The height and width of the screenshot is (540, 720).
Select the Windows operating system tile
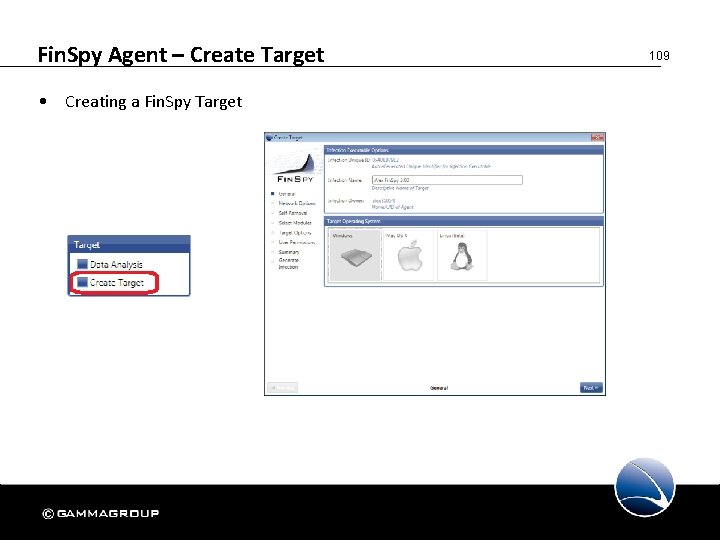pos(354,255)
